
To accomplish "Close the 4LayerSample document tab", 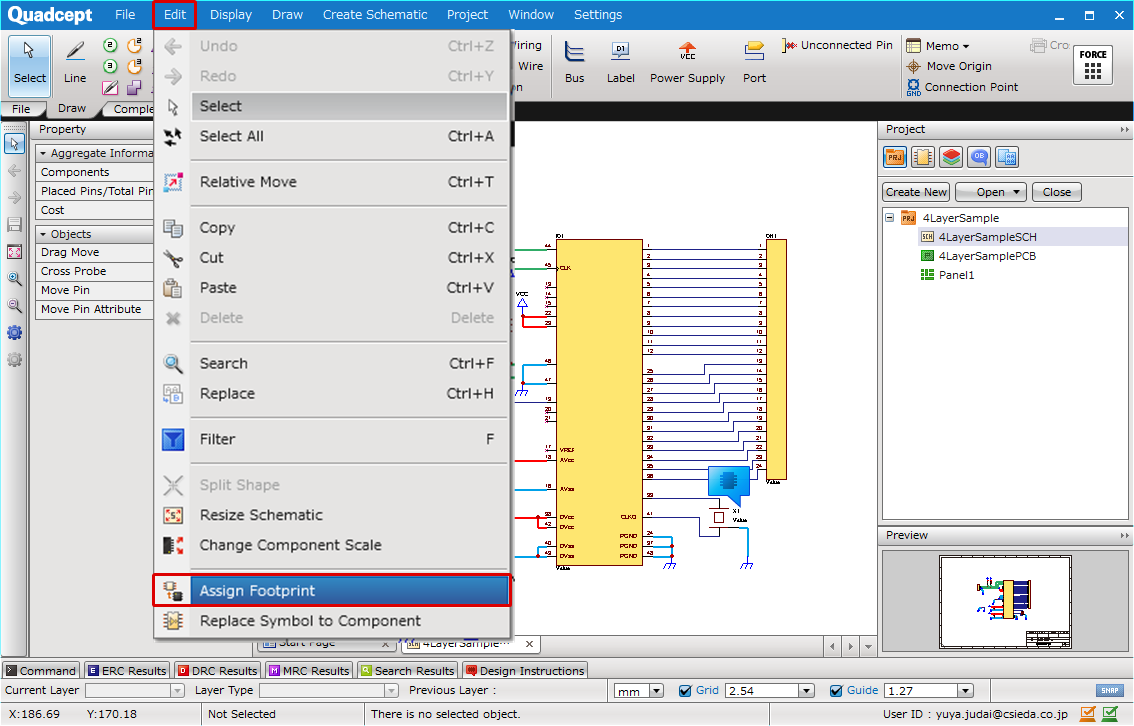I will click(529, 644).
